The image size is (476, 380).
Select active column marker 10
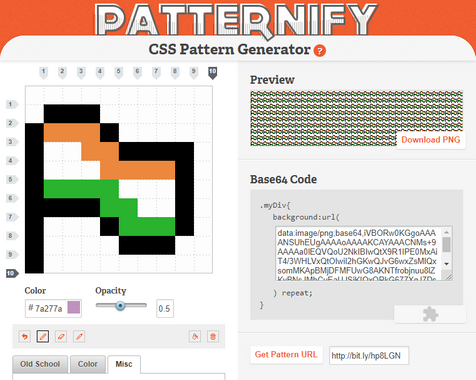213,72
